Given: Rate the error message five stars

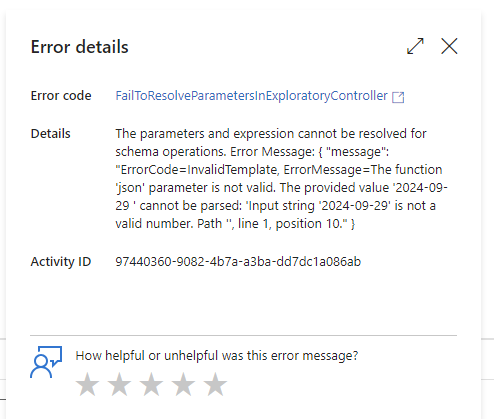Looking at the screenshot, I should [215, 384].
